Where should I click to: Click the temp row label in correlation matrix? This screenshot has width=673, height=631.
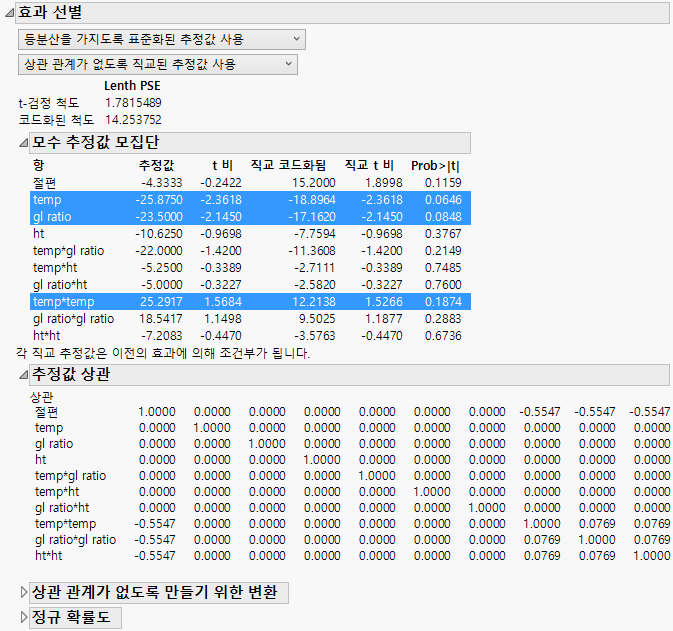coord(49,428)
